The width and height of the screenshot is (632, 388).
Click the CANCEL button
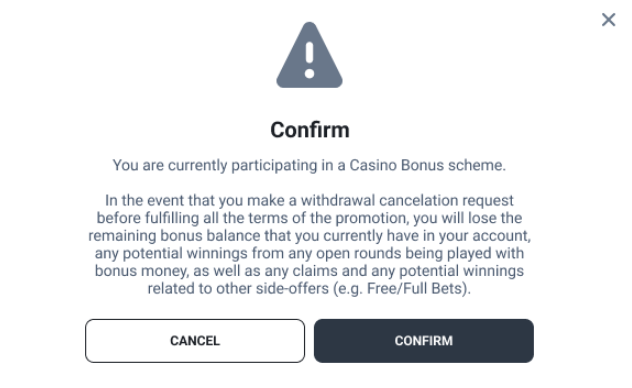pyautogui.click(x=195, y=341)
